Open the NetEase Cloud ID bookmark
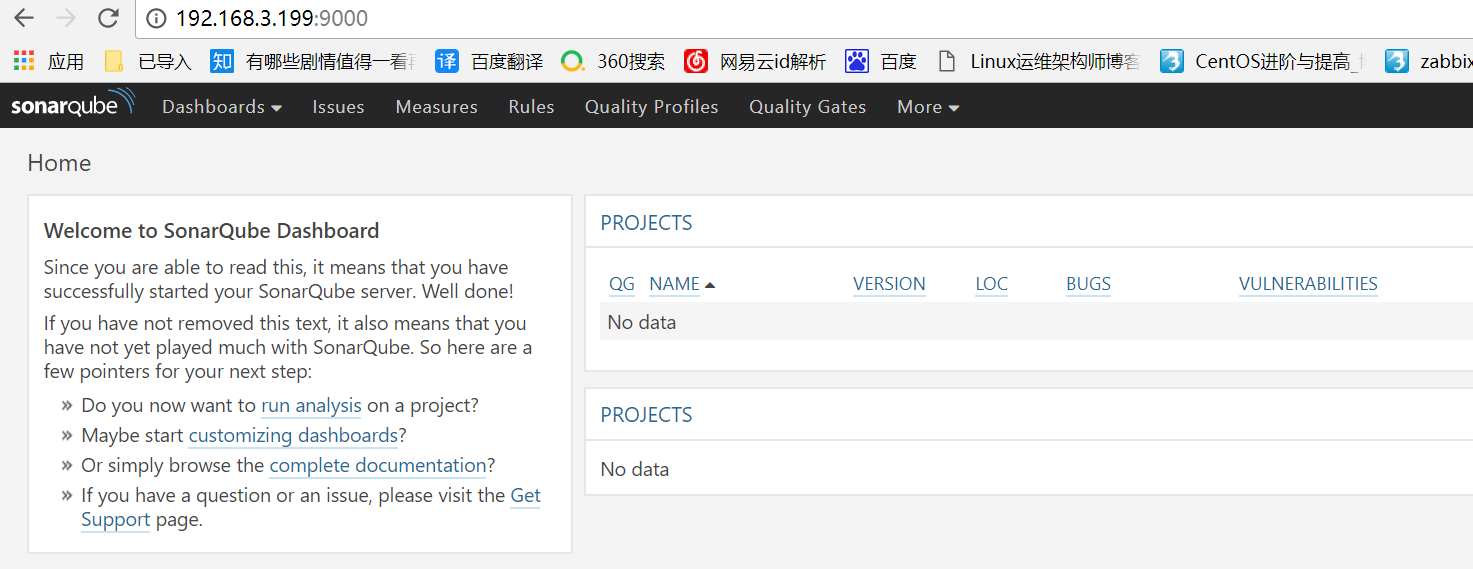The height and width of the screenshot is (569, 1473). click(x=756, y=61)
